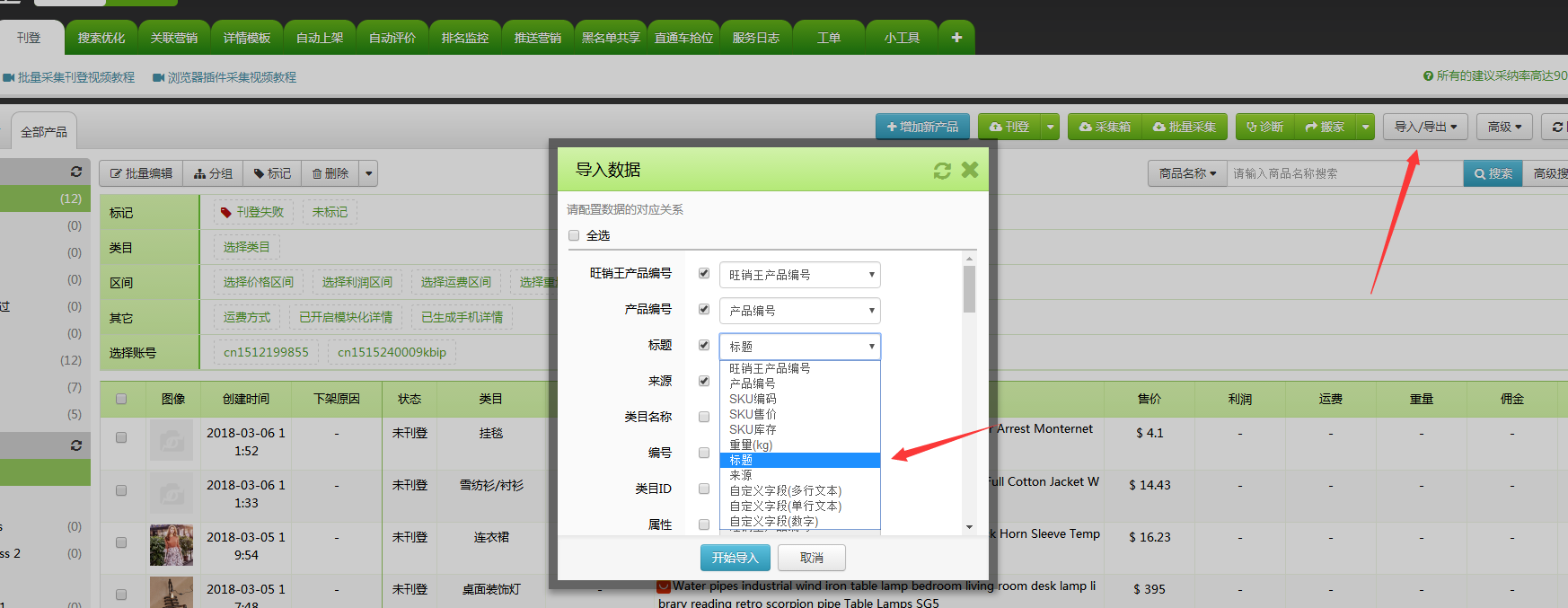Open the 旺销王产品编号 mapping combo box

click(x=800, y=275)
